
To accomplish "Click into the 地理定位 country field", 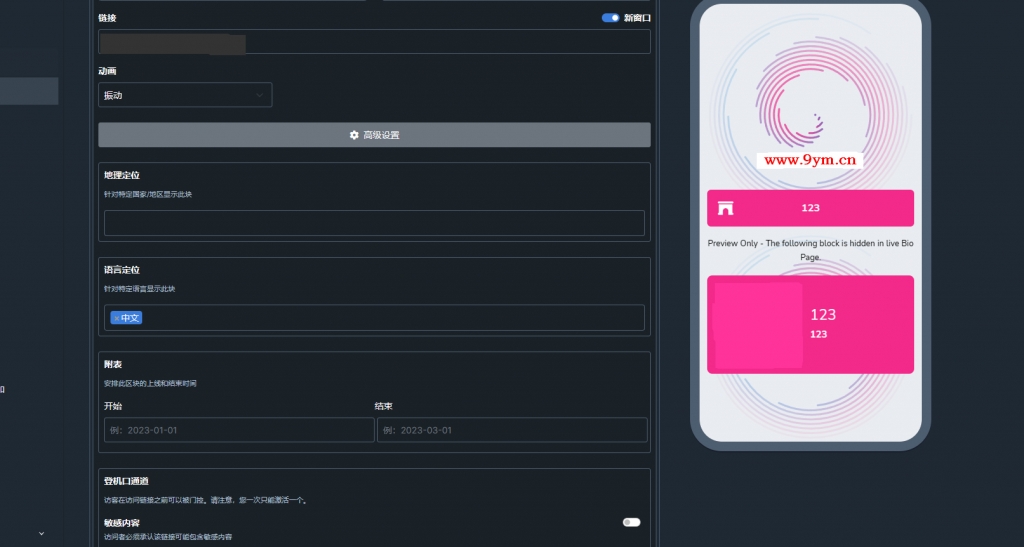I will (x=374, y=223).
